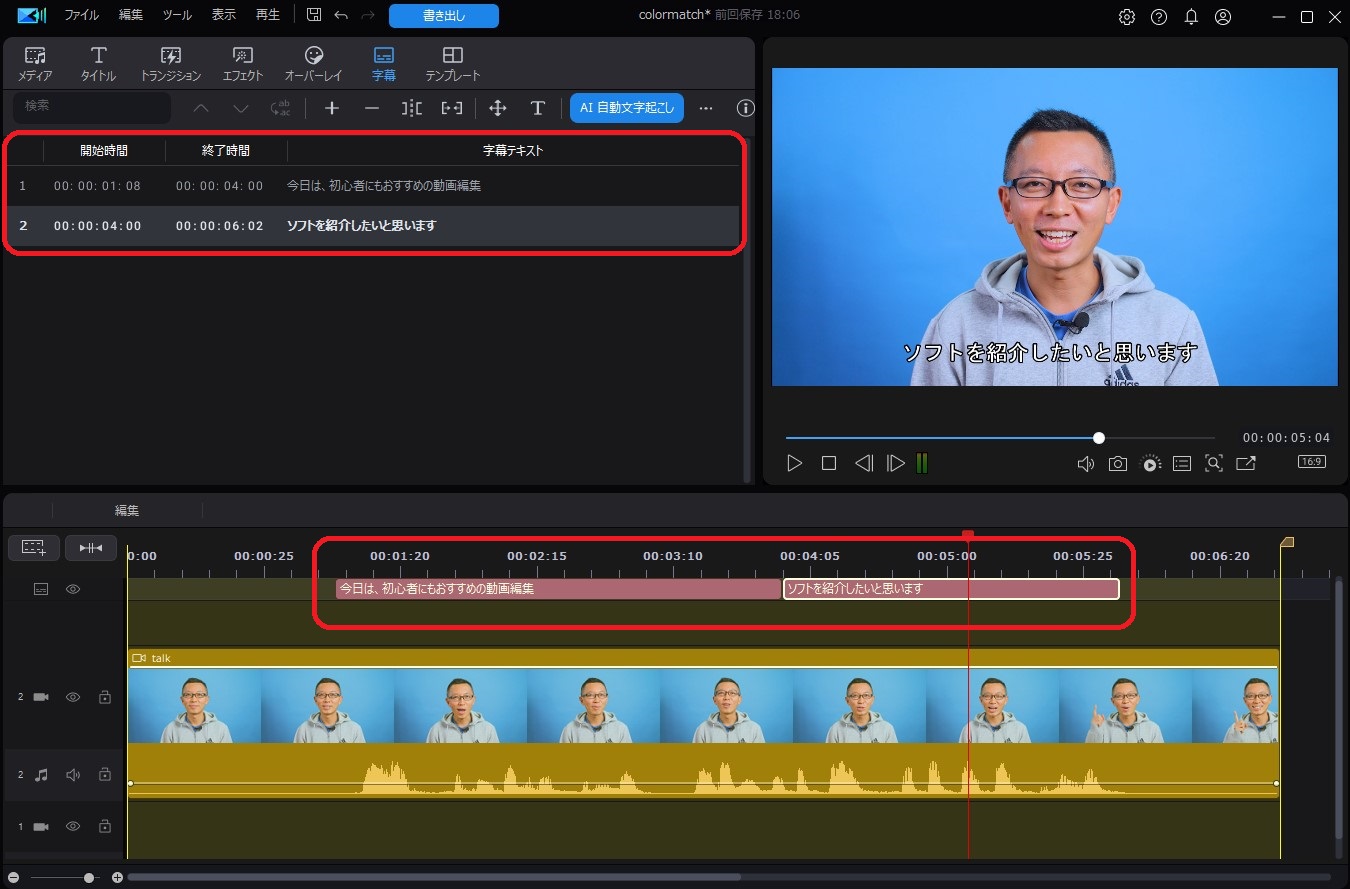1350x889 pixels.
Task: Select the subtitle merge icon
Action: tap(451, 107)
